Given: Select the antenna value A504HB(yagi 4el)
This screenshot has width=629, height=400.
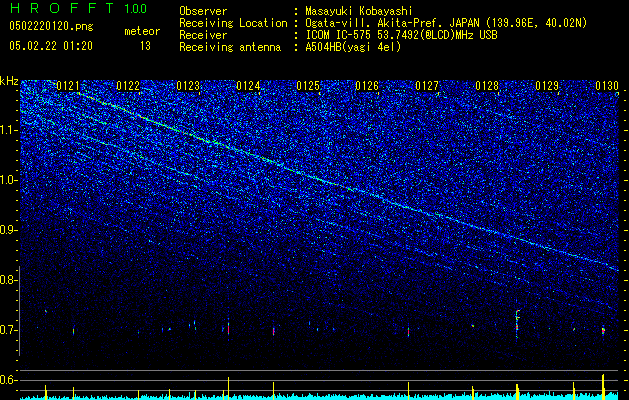Looking at the screenshot, I should (353, 47).
